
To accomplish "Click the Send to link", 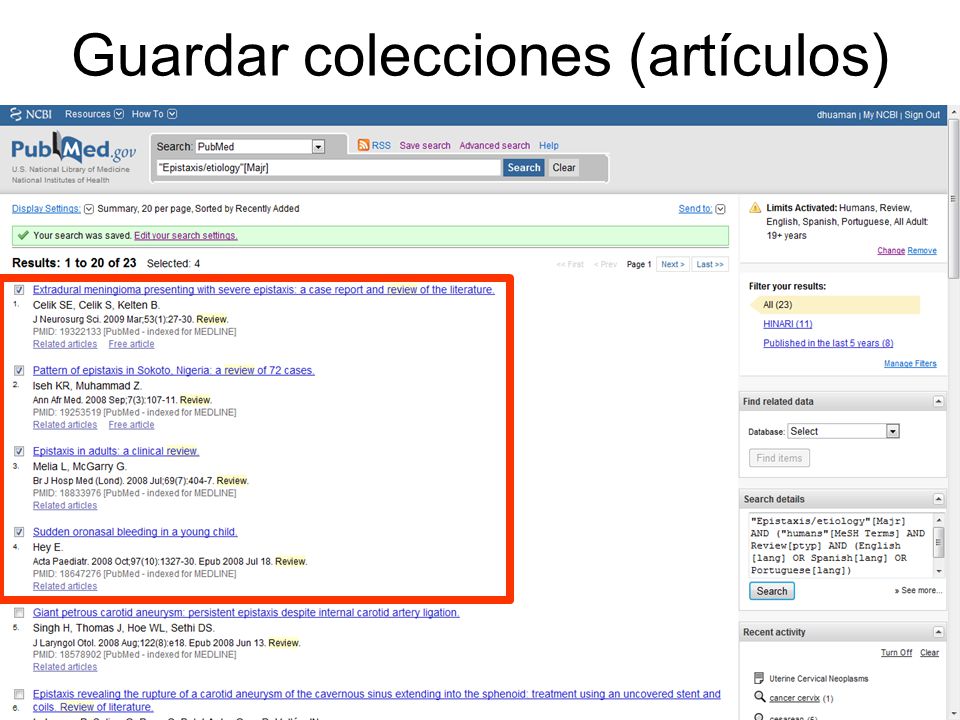I will click(695, 209).
